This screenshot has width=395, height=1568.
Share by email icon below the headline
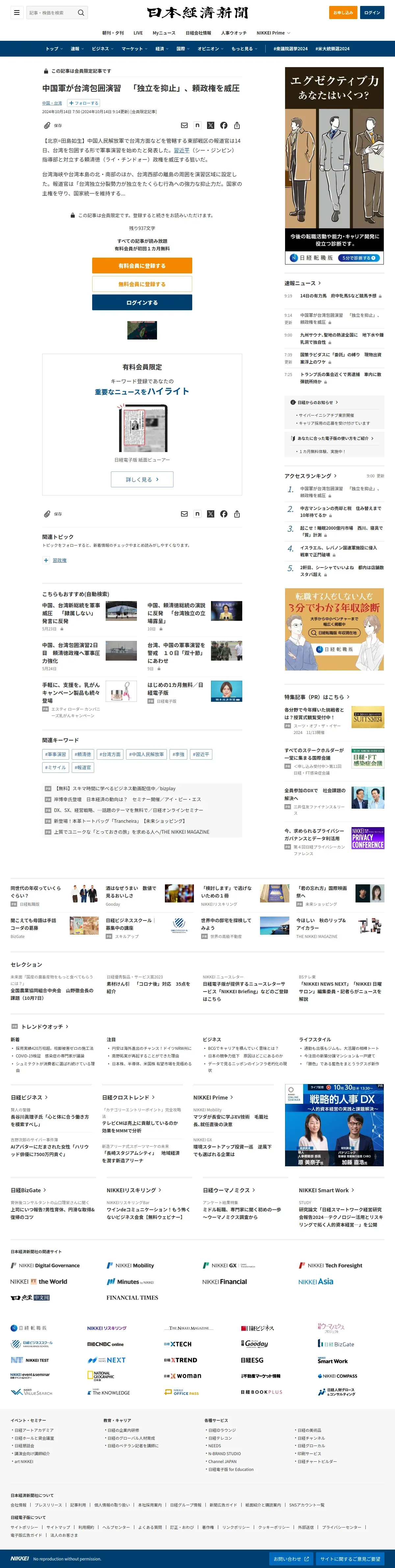(x=184, y=125)
